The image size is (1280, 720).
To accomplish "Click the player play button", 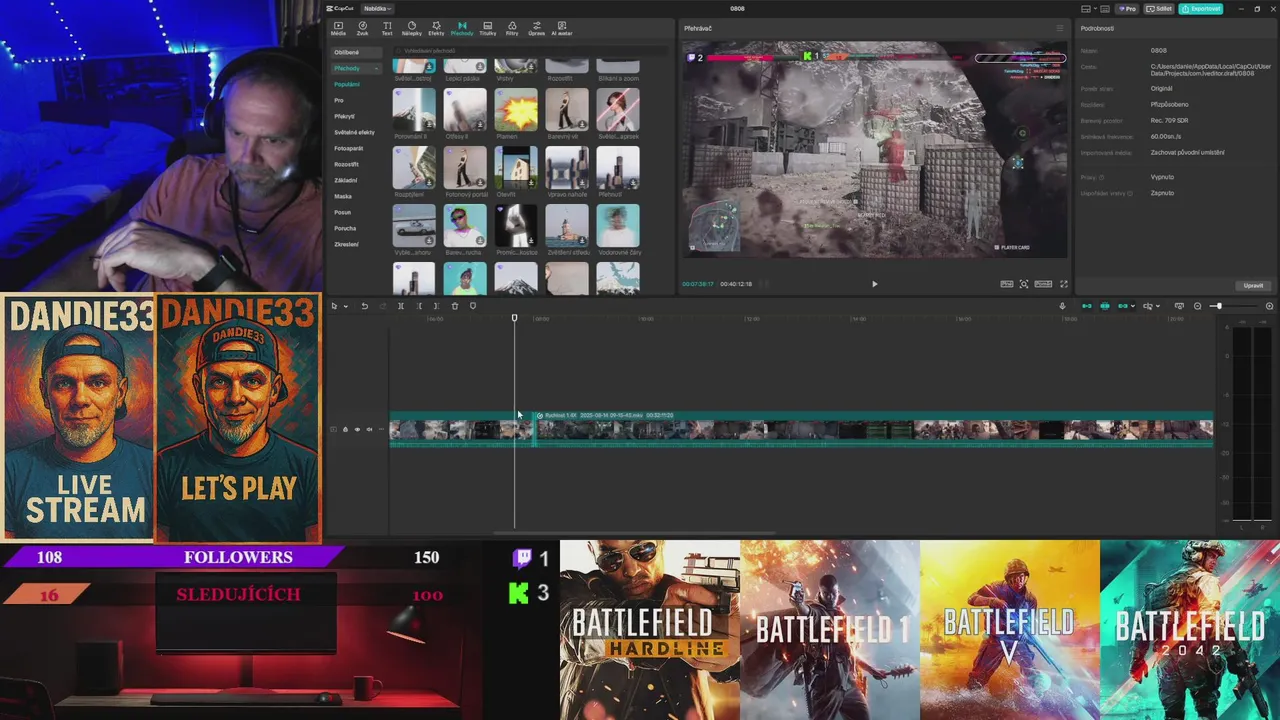I will coord(874,284).
